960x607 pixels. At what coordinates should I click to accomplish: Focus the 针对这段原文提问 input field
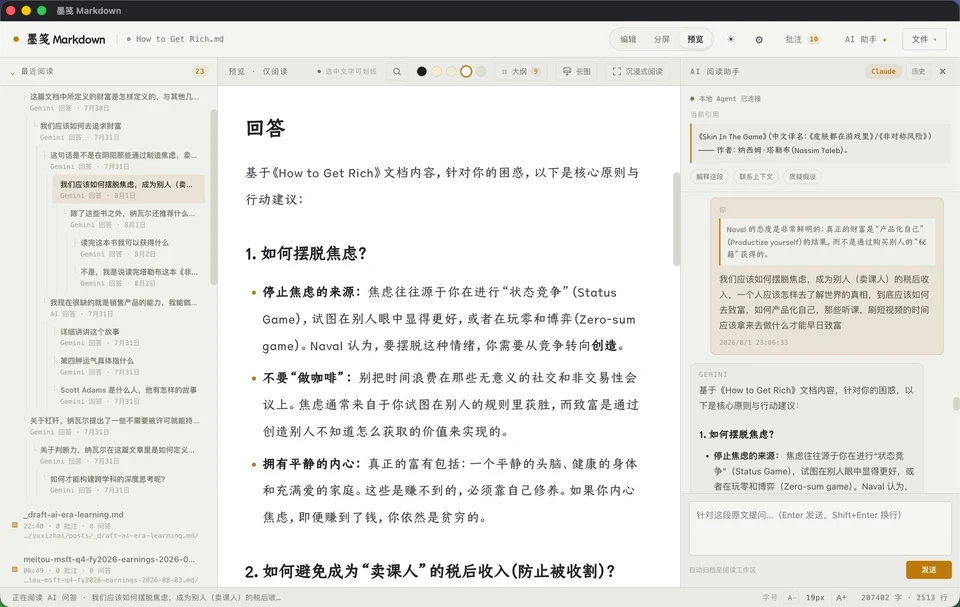point(820,529)
